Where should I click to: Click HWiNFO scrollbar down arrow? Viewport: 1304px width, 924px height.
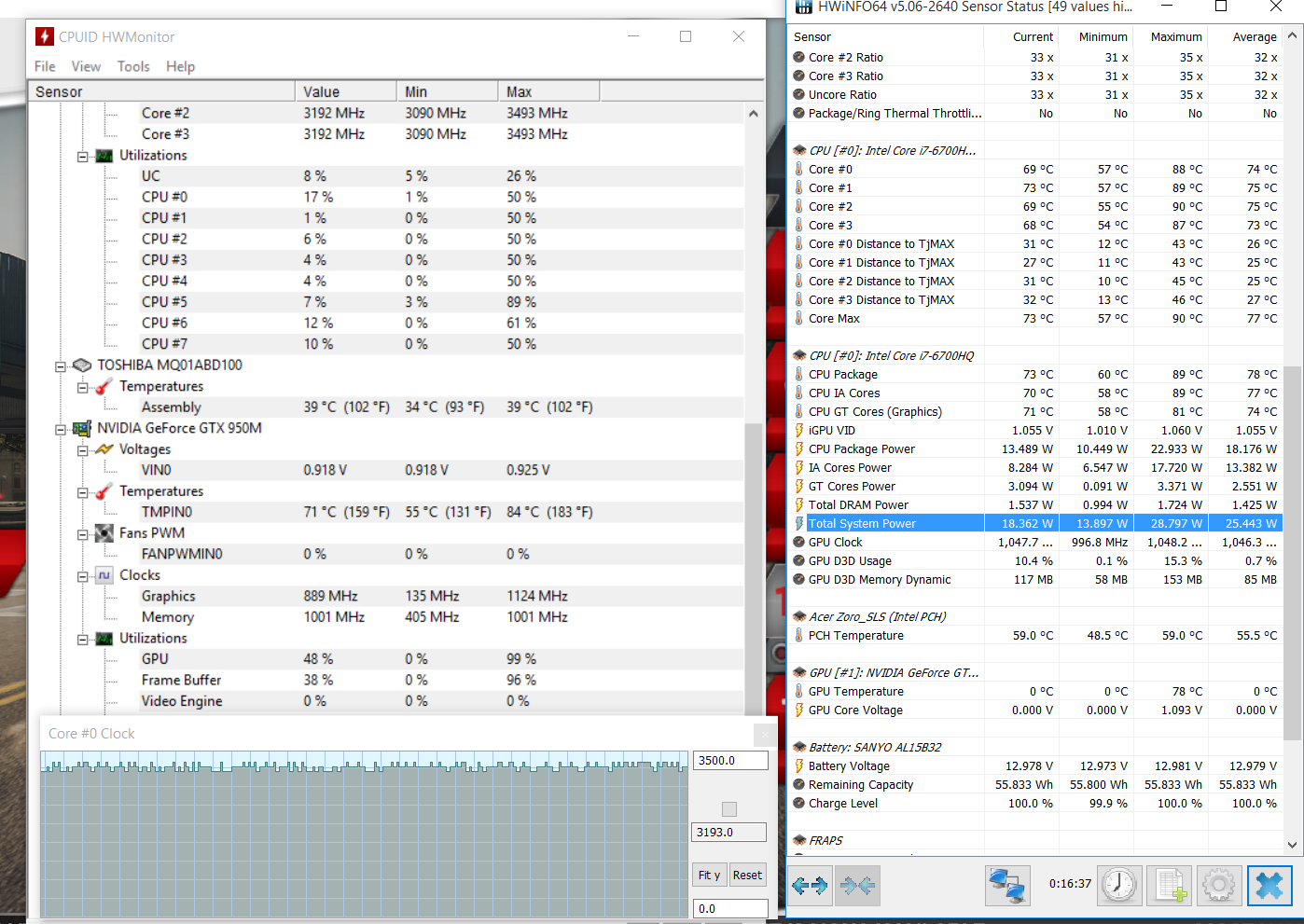tap(1292, 845)
